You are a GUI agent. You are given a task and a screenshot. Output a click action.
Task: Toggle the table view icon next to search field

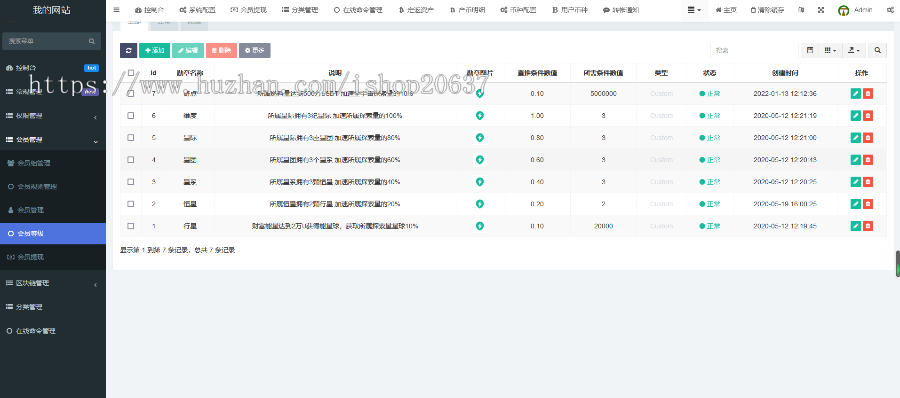809,51
